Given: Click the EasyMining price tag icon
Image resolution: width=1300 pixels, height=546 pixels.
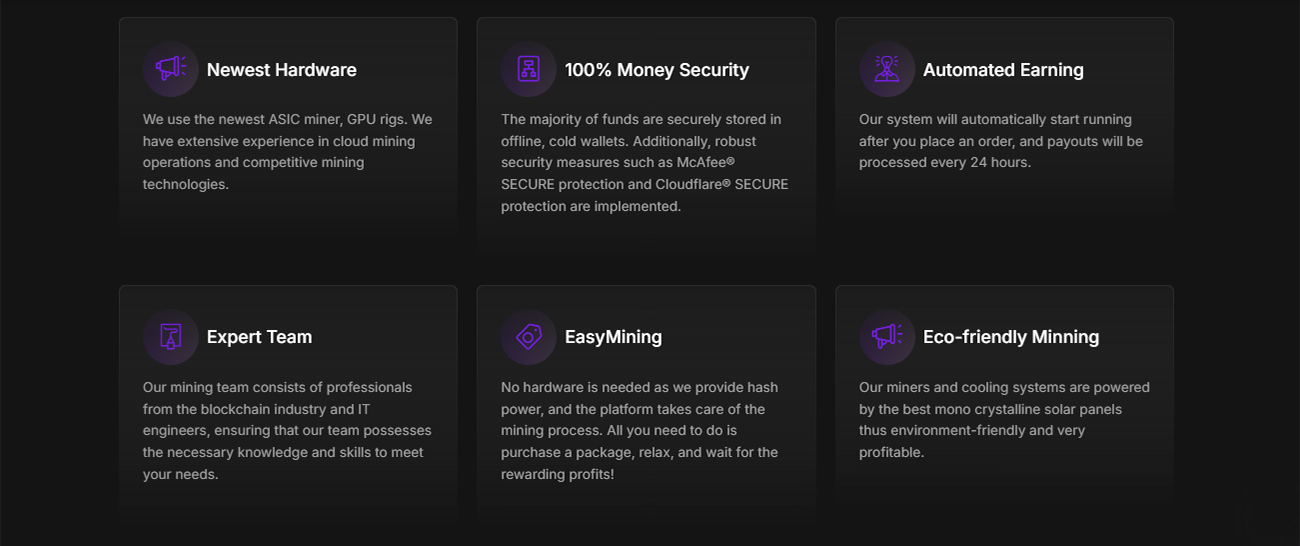Looking at the screenshot, I should pyautogui.click(x=529, y=337).
